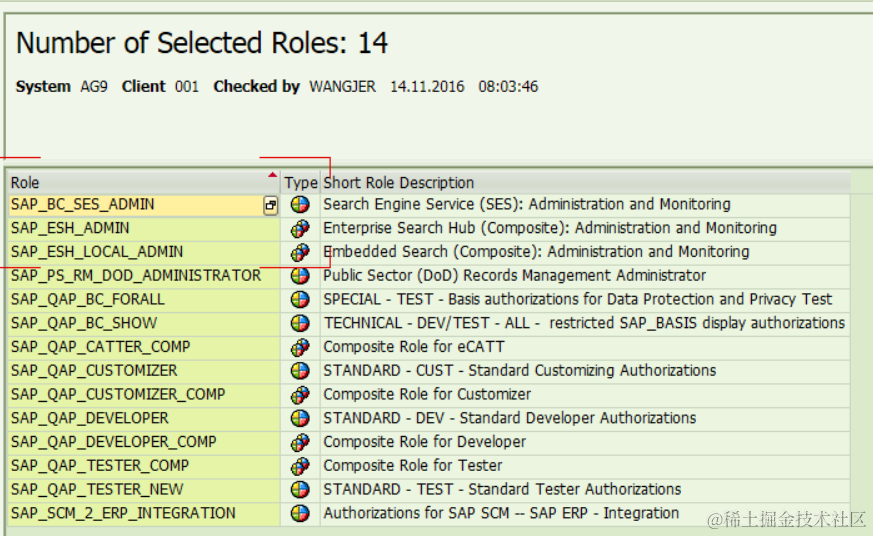This screenshot has height=536, width=873.
Task: Select the SAP_QAP_CUSTOMIZER_COMP role cell
Action: coord(144,395)
